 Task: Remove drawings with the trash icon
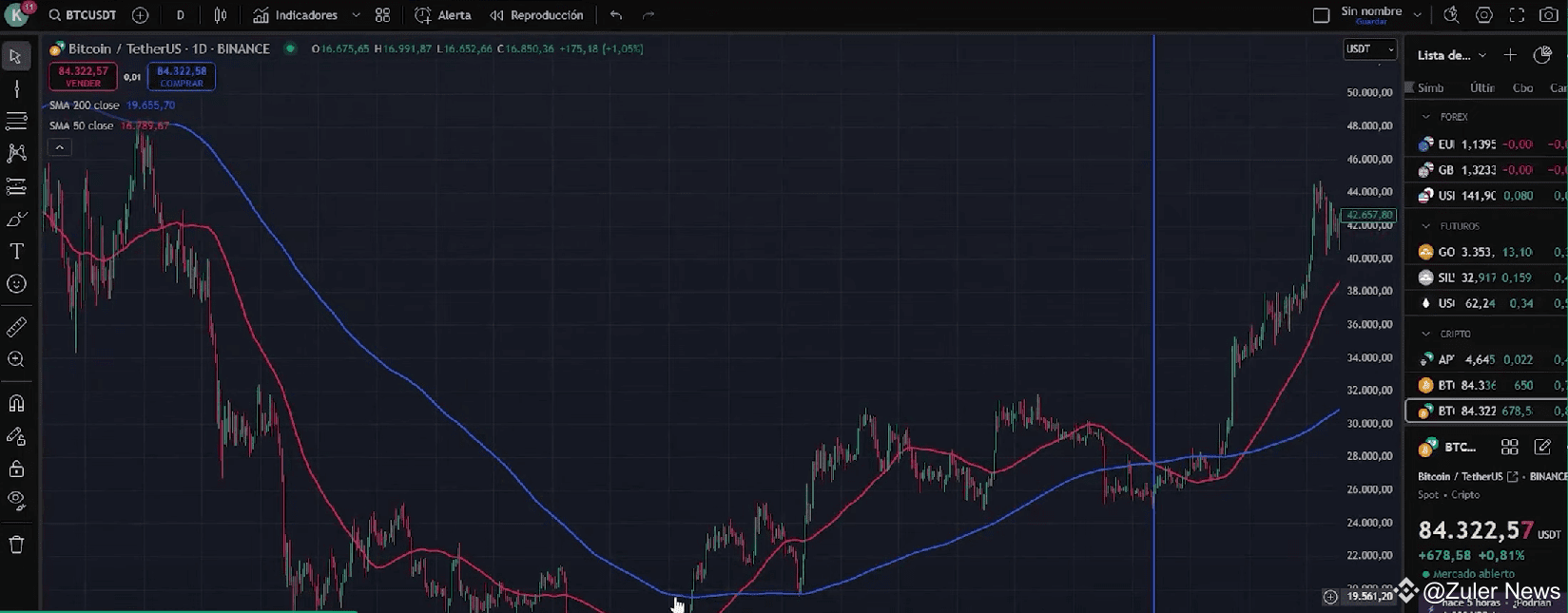[x=16, y=545]
